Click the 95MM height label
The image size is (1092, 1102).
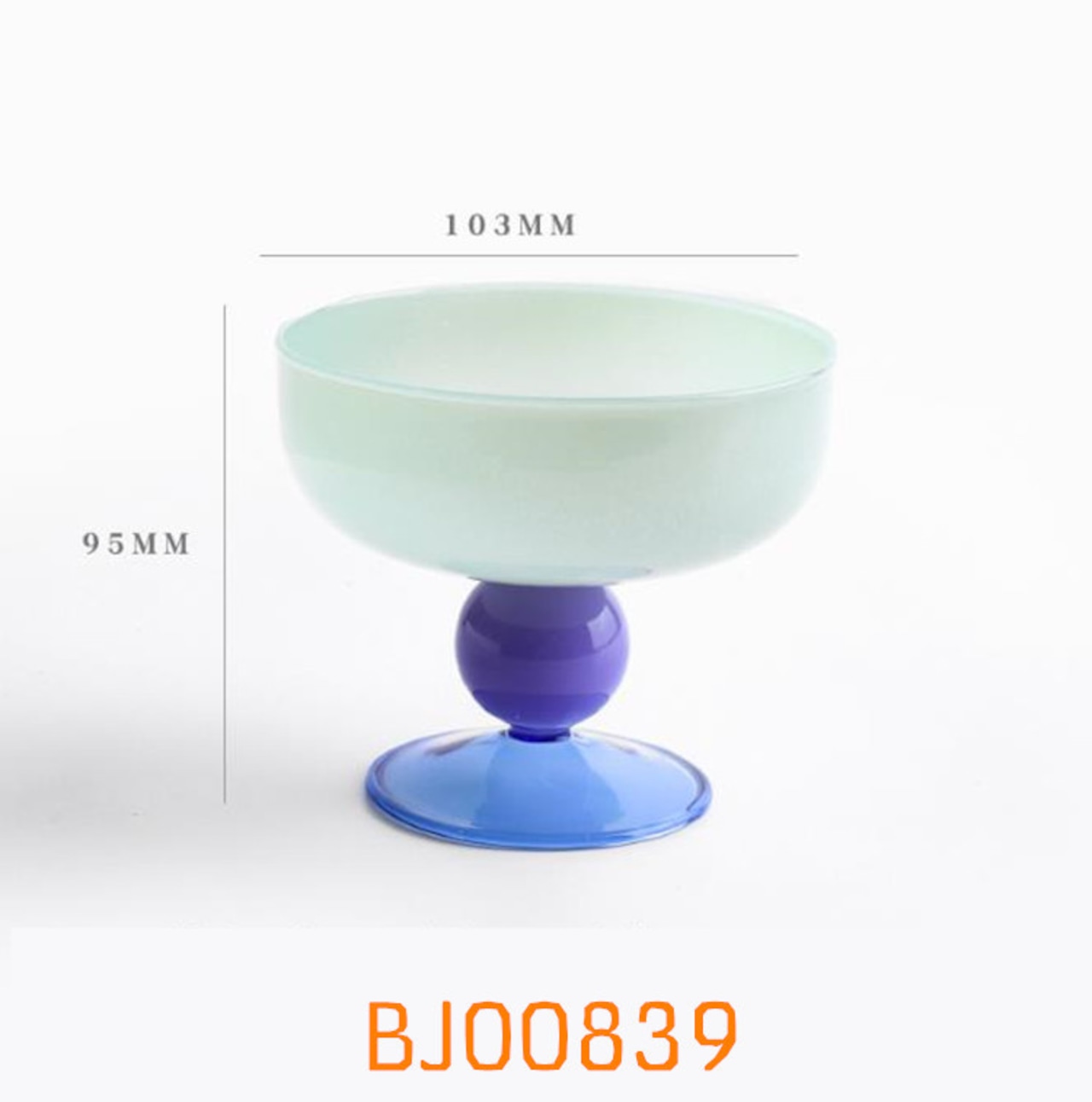pos(136,543)
